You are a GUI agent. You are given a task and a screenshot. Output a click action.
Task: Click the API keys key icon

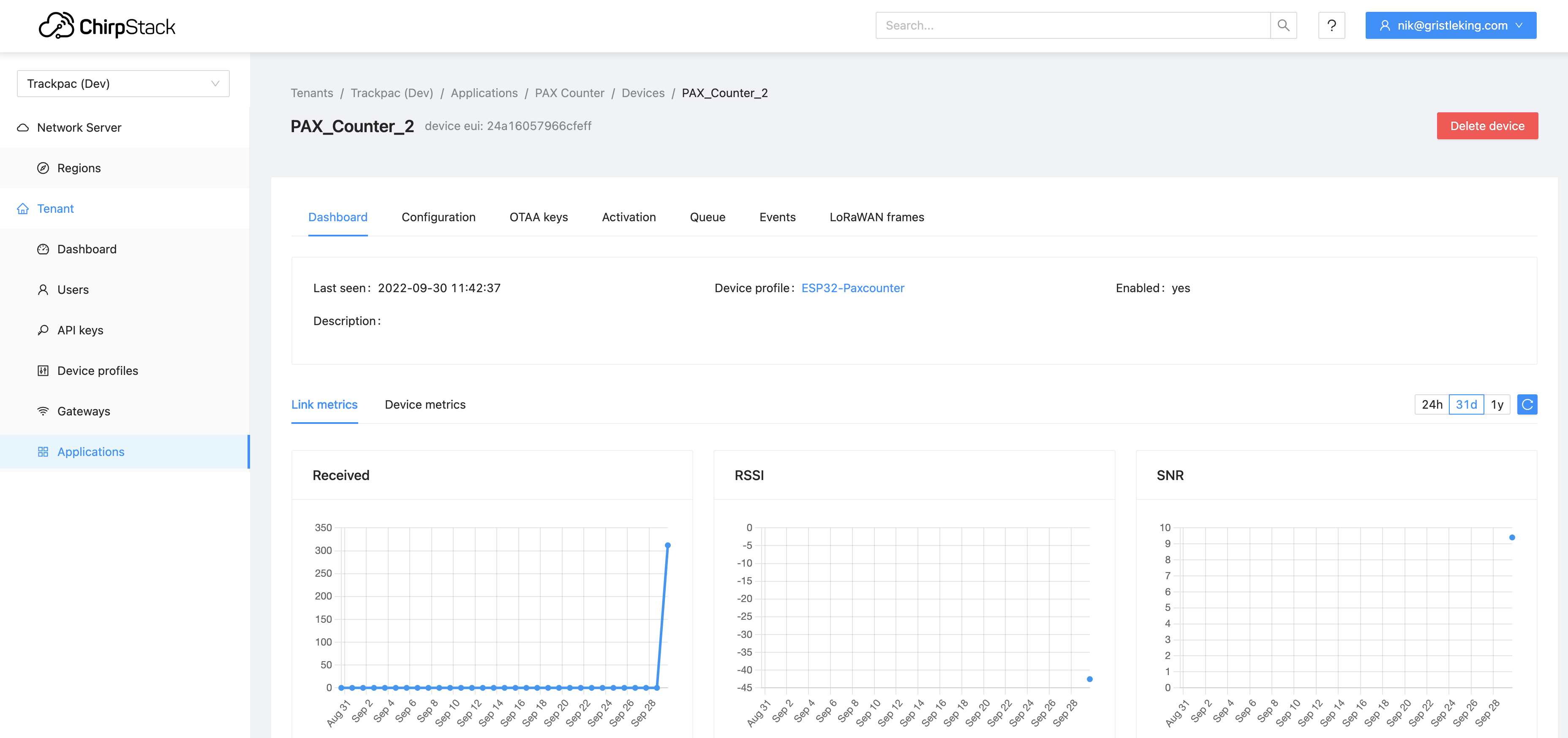[x=43, y=330]
